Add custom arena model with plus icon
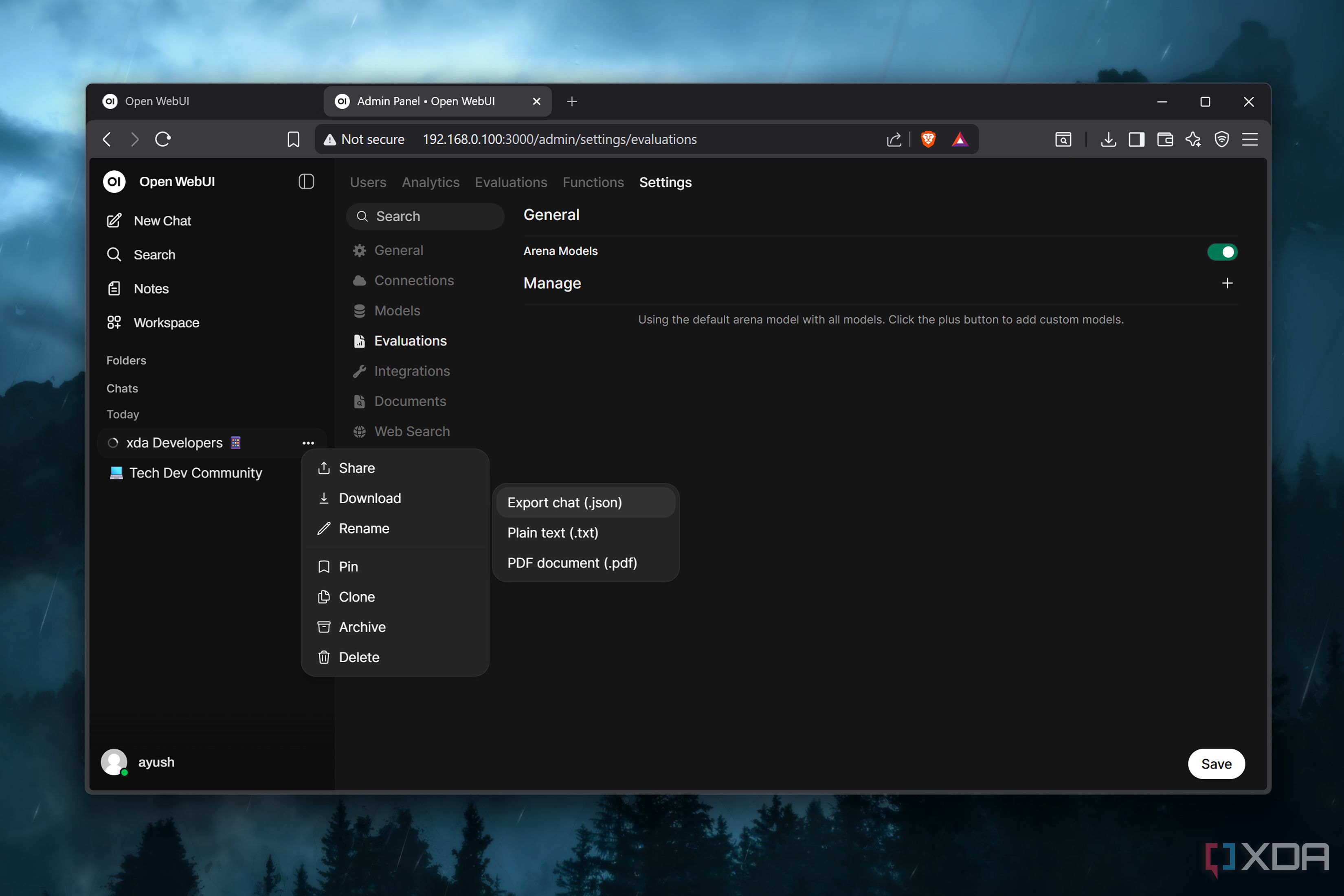Viewport: 1344px width, 896px height. [1227, 283]
